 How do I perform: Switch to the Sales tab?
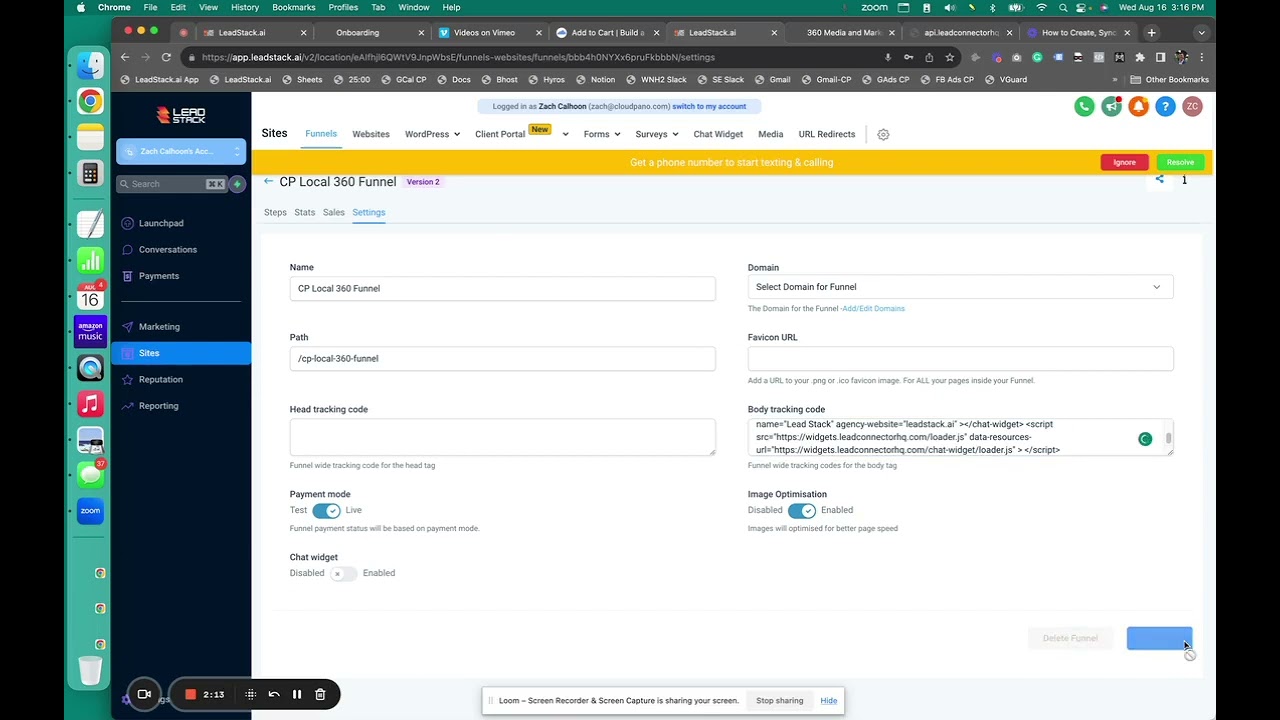[334, 212]
